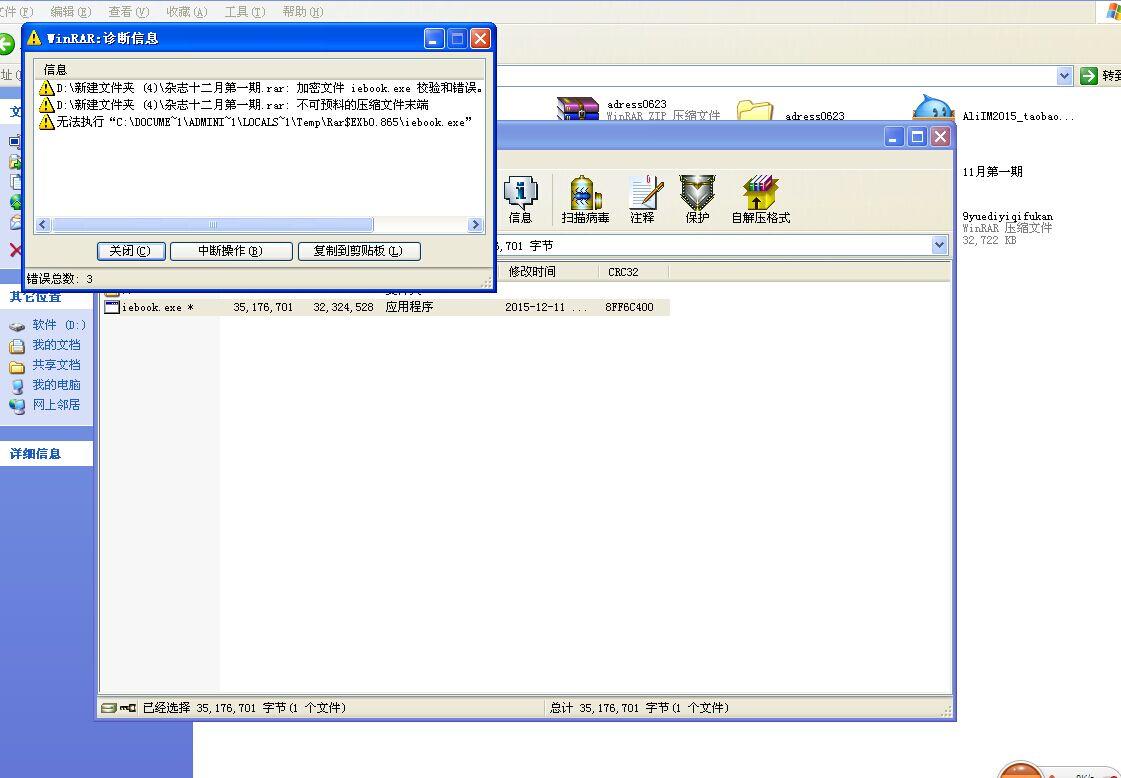Click the 网上邻居 network icon
Viewport: 1121px width, 778px height.
pos(17,406)
